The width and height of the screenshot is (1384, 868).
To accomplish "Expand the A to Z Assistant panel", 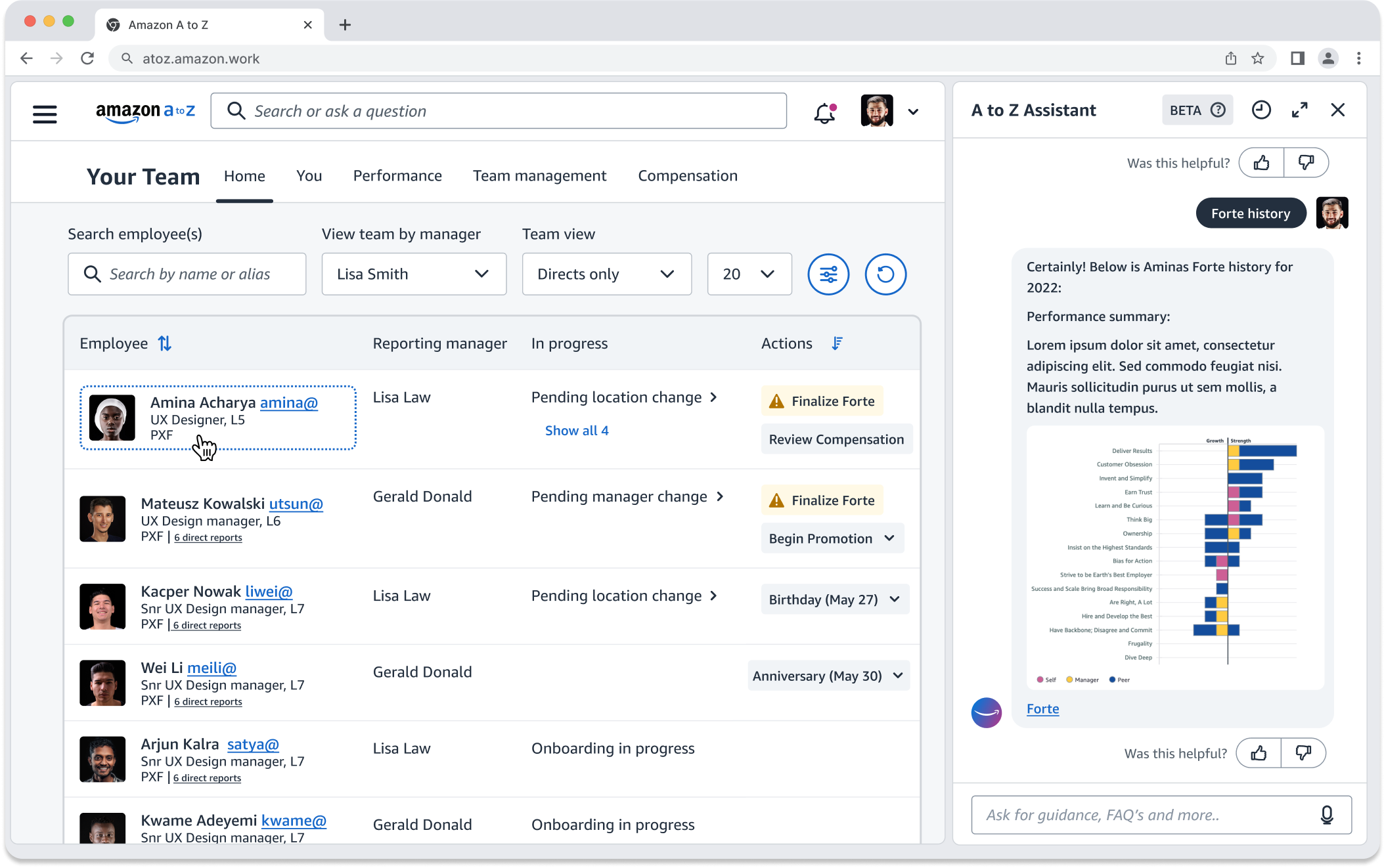I will click(x=1299, y=110).
